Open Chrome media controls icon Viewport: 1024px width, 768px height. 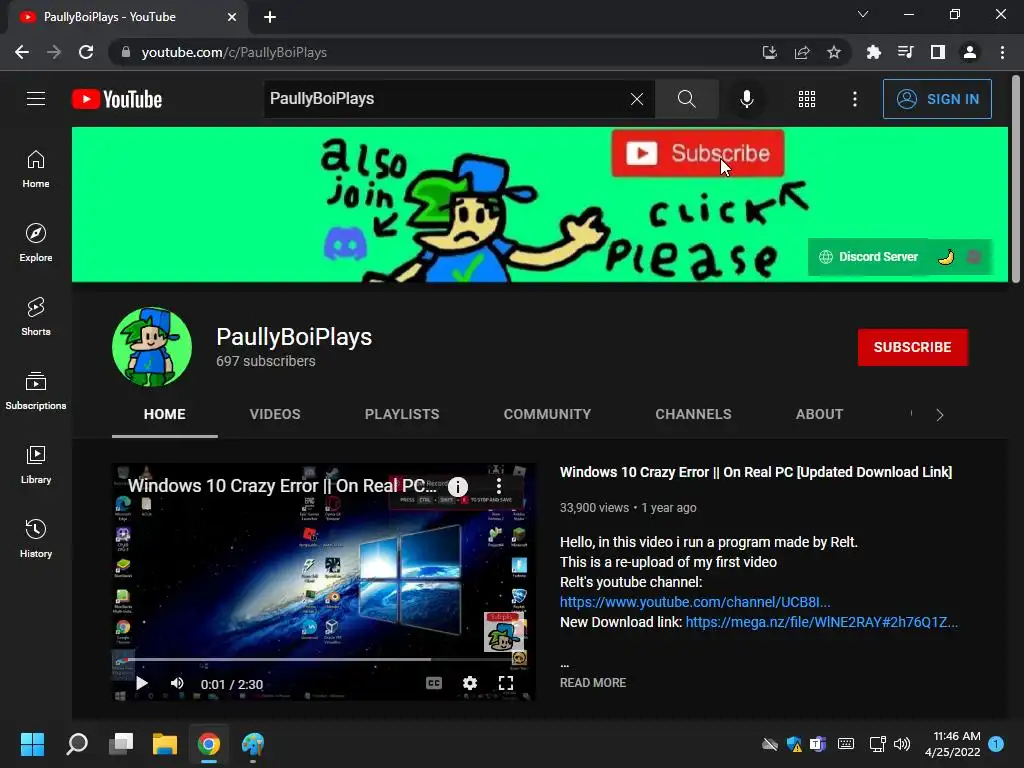[905, 52]
